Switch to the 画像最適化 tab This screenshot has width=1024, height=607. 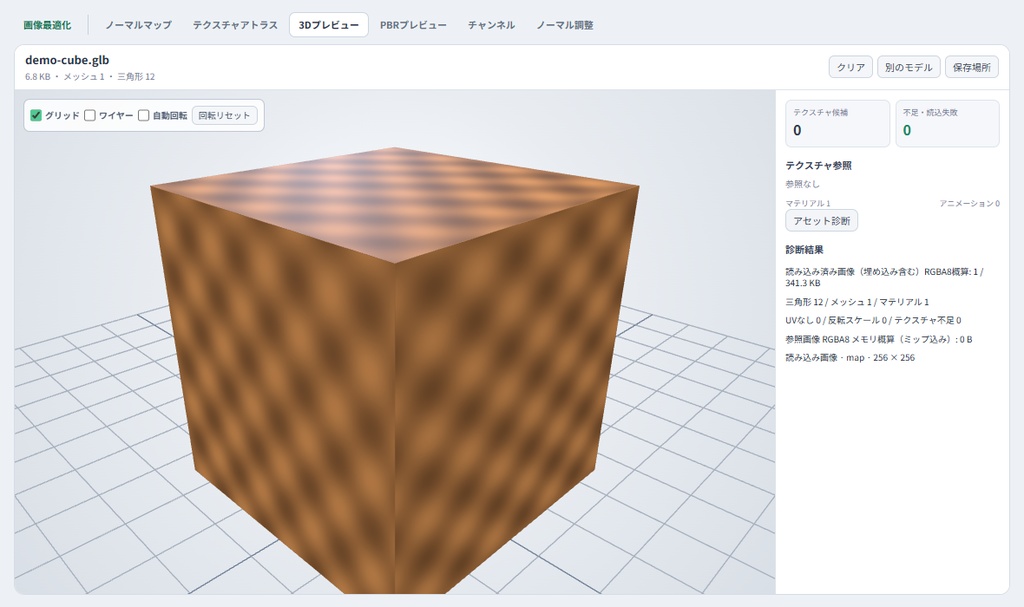coord(47,25)
